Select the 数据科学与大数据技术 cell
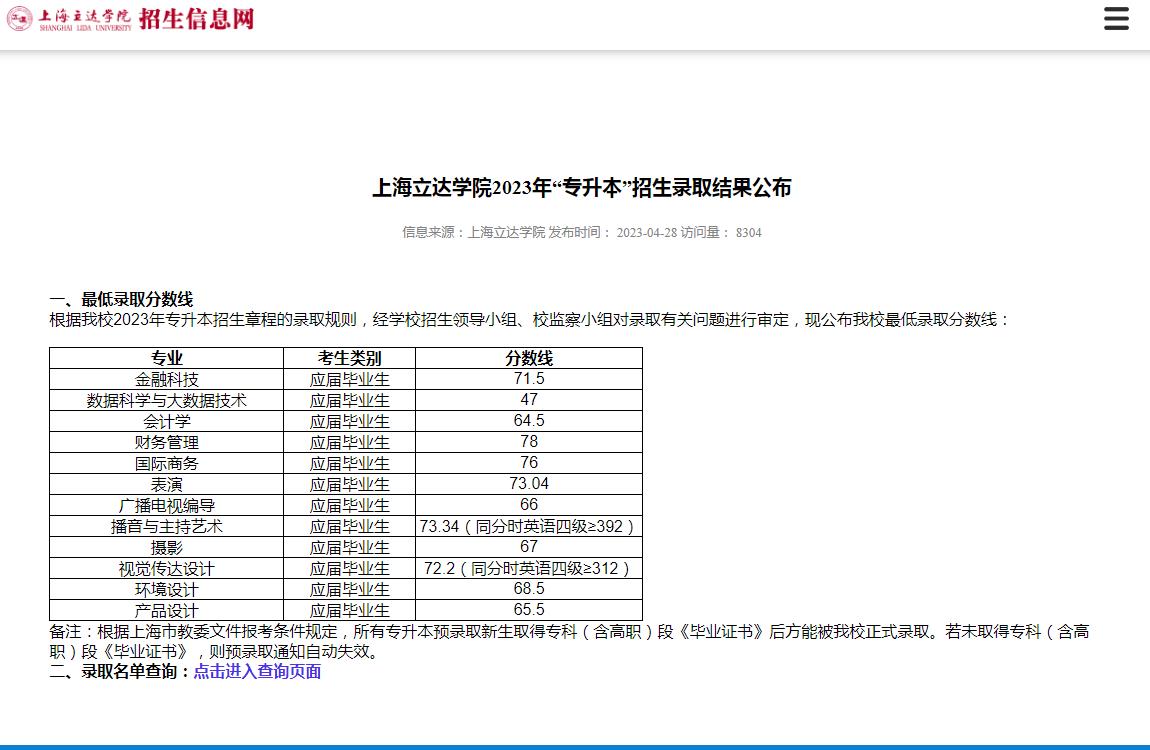Image resolution: width=1150 pixels, height=750 pixels. tap(166, 400)
